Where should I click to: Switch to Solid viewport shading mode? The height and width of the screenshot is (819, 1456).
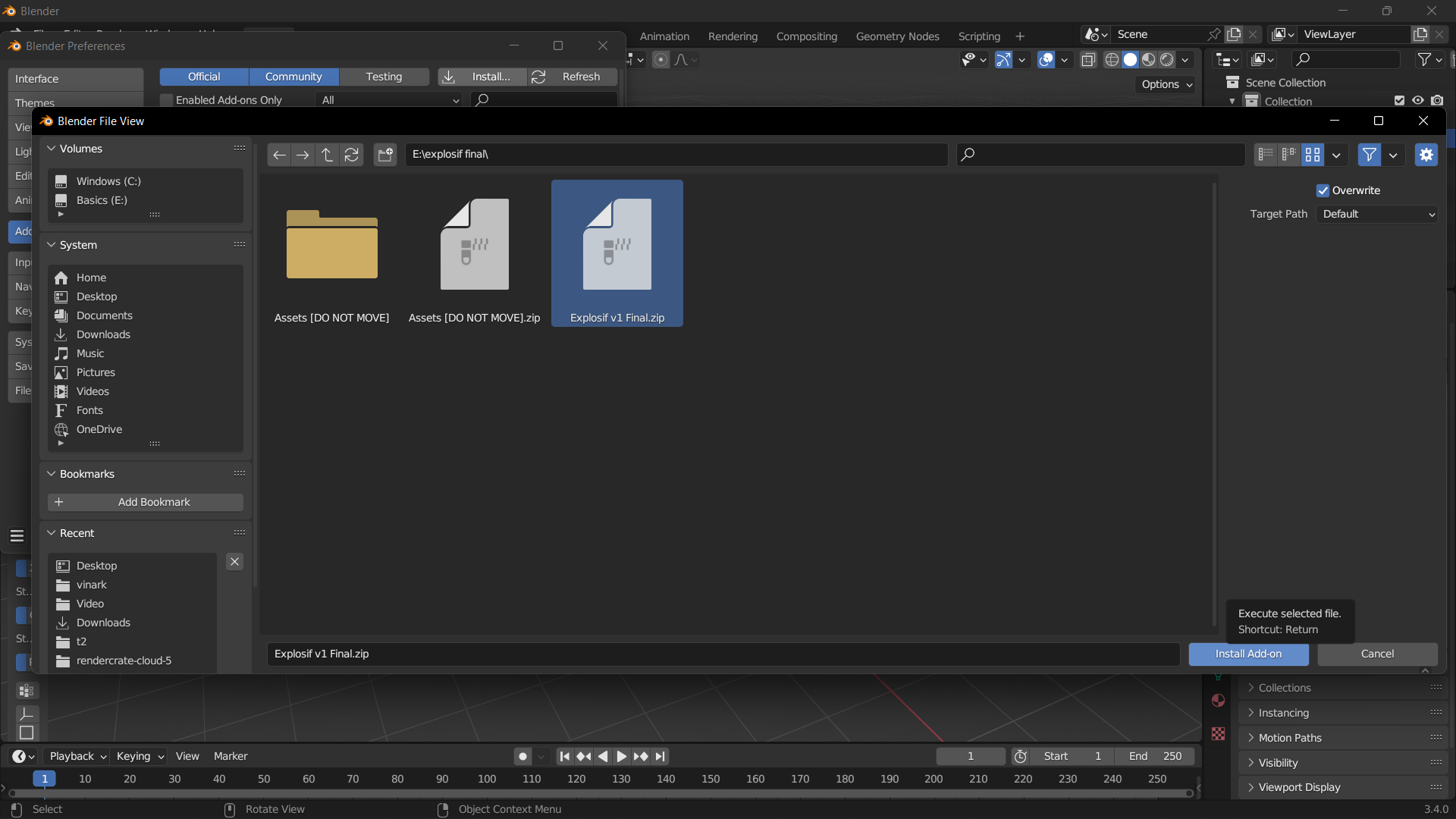(1130, 59)
